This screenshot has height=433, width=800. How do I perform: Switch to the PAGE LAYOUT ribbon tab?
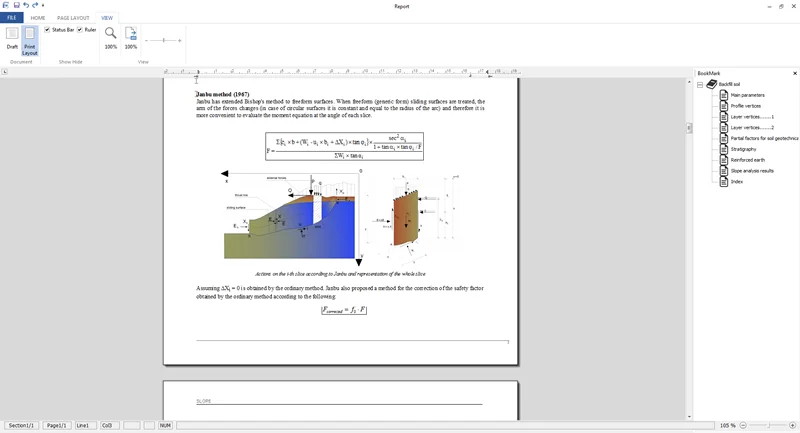73,18
